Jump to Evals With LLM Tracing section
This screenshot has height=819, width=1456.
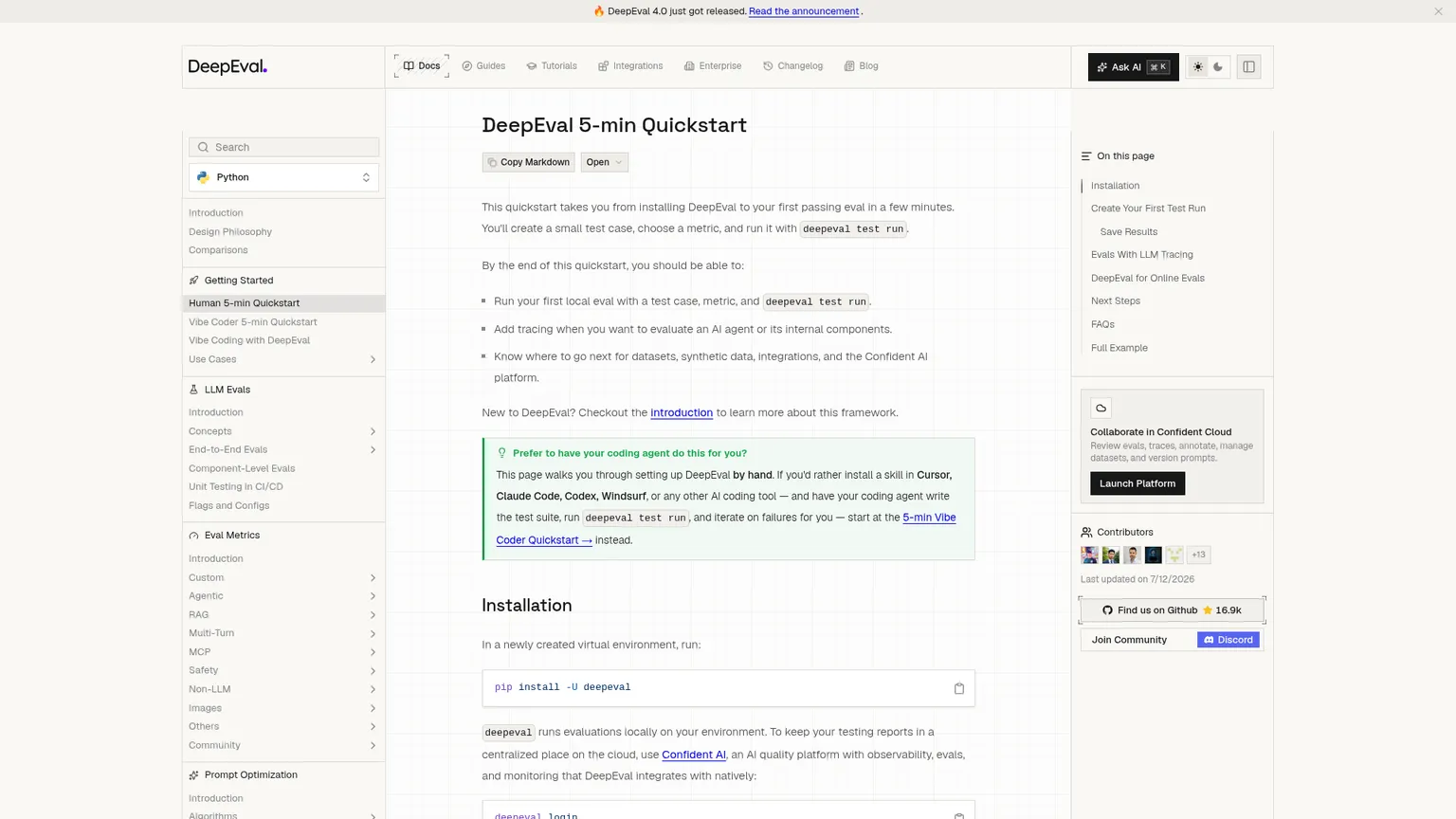point(1142,254)
